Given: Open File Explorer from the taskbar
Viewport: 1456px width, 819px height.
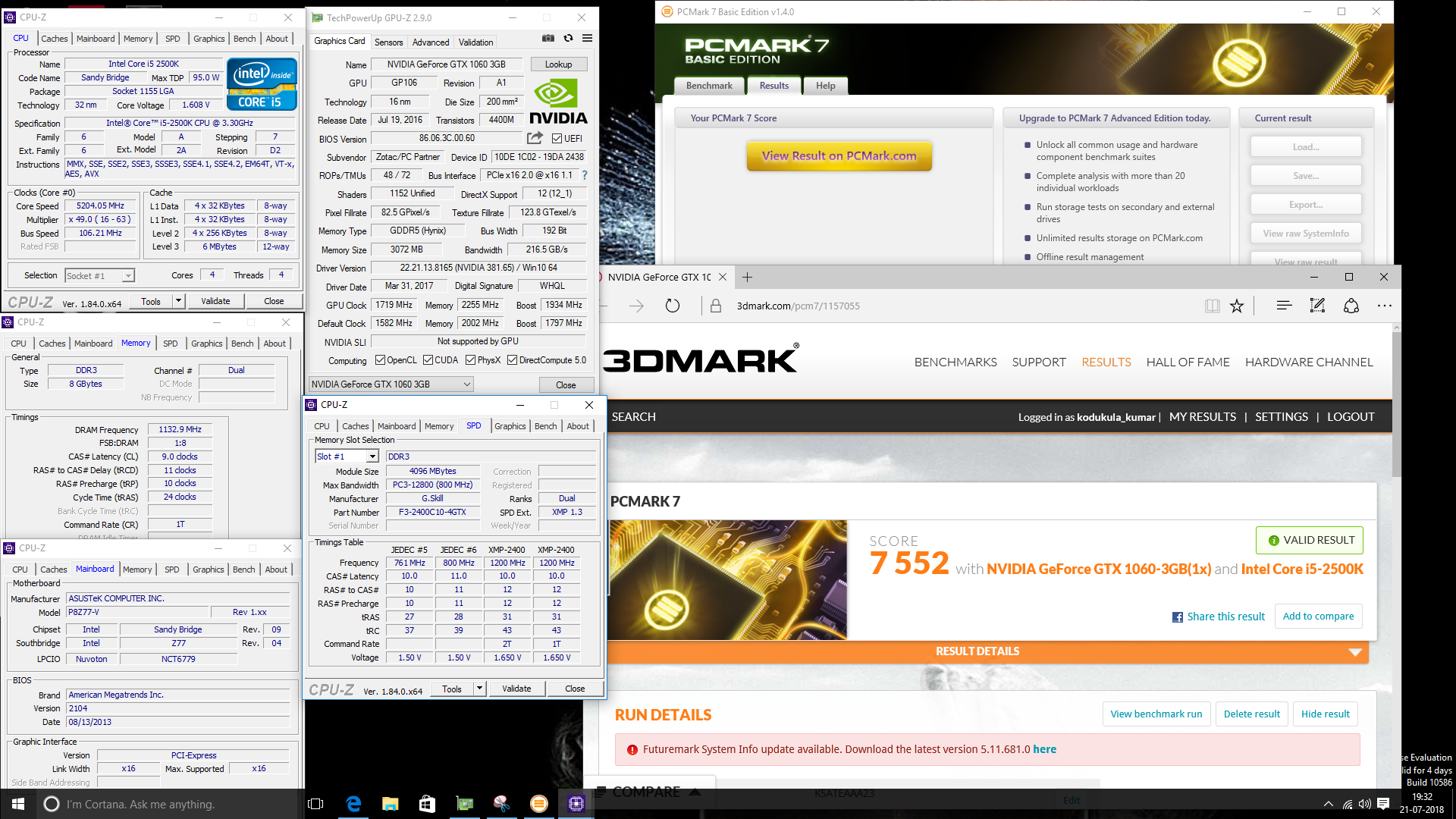Looking at the screenshot, I should (390, 804).
